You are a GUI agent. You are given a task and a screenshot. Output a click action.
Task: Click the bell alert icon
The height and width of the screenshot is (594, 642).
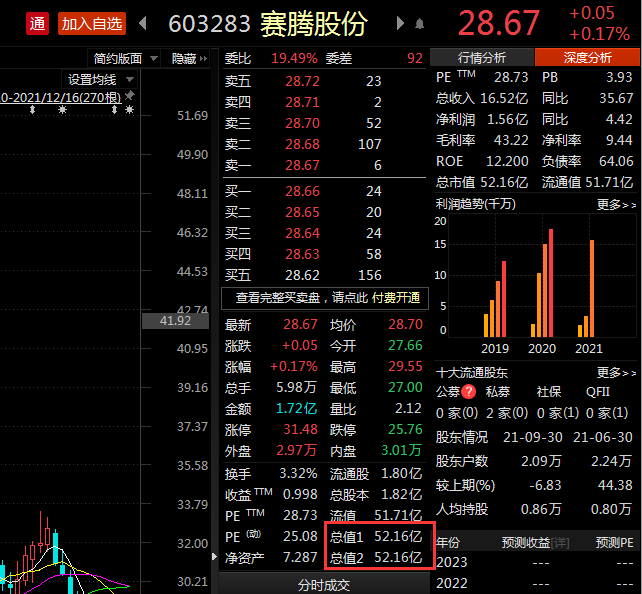coord(419,24)
